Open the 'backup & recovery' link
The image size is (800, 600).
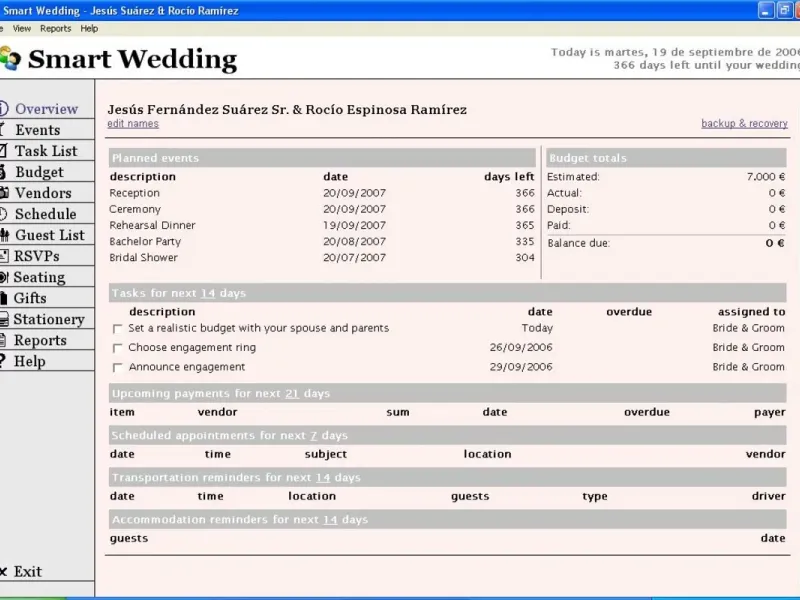744,123
